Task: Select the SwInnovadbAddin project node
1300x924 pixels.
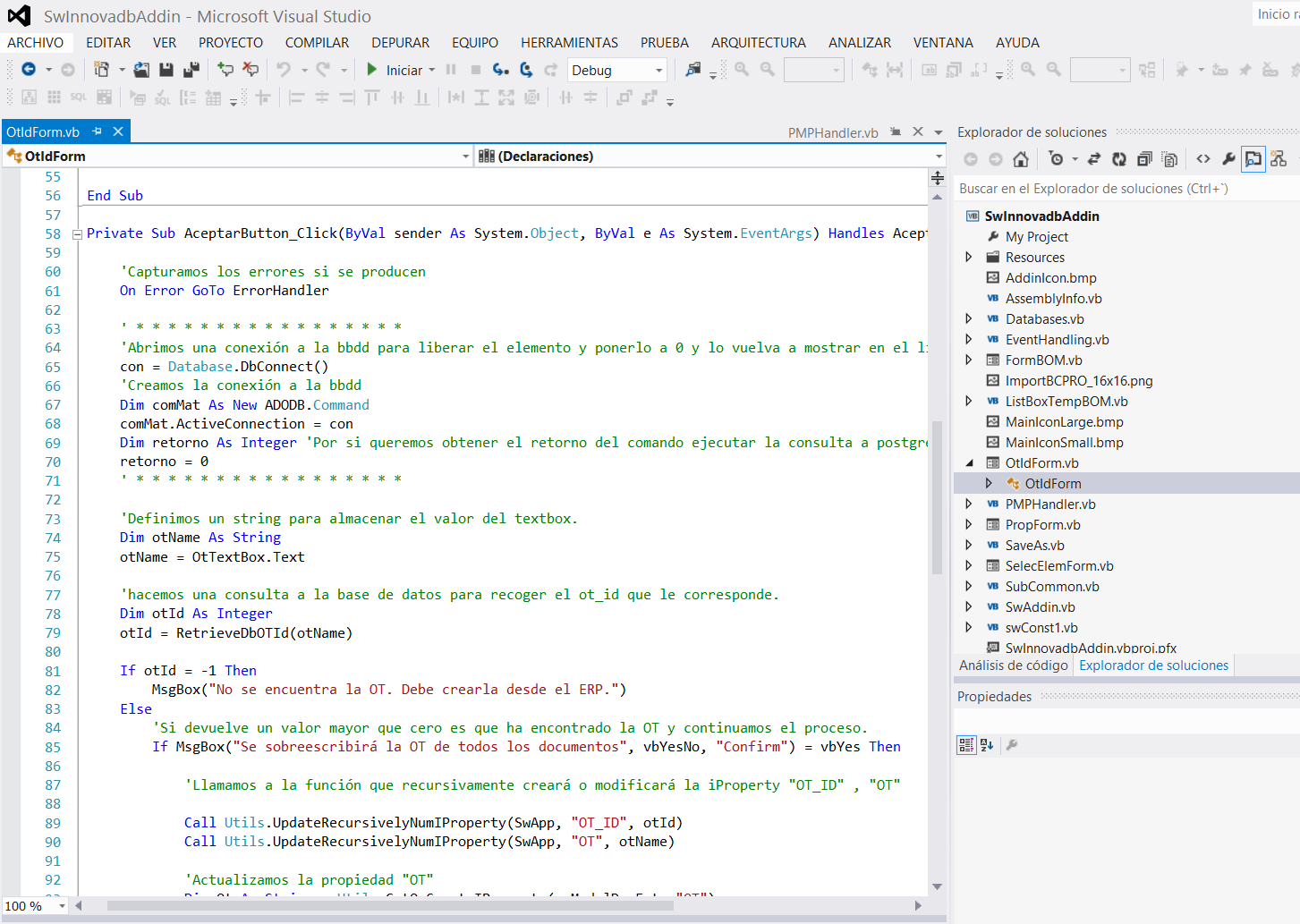Action: click(1041, 216)
